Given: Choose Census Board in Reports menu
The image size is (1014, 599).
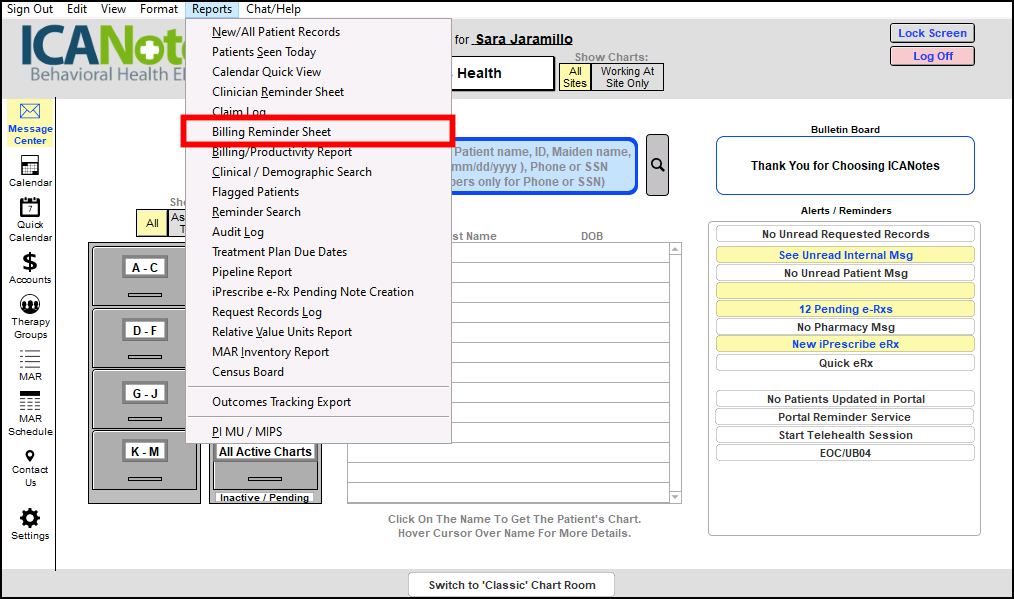Looking at the screenshot, I should 248,372.
